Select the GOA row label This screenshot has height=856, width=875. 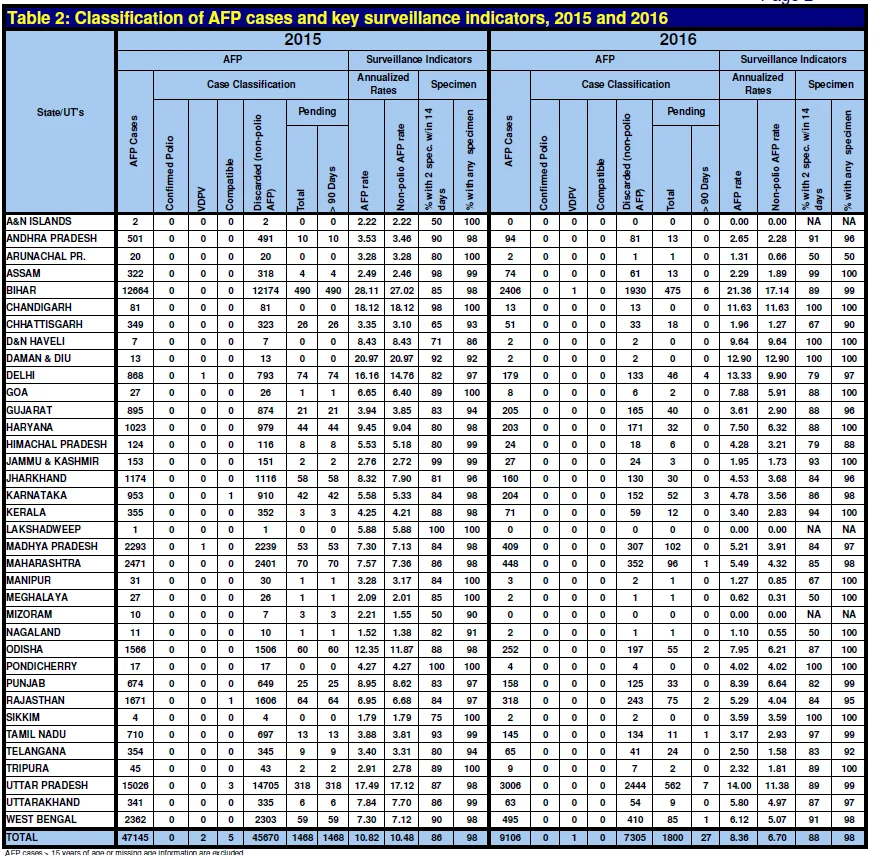tap(17, 393)
